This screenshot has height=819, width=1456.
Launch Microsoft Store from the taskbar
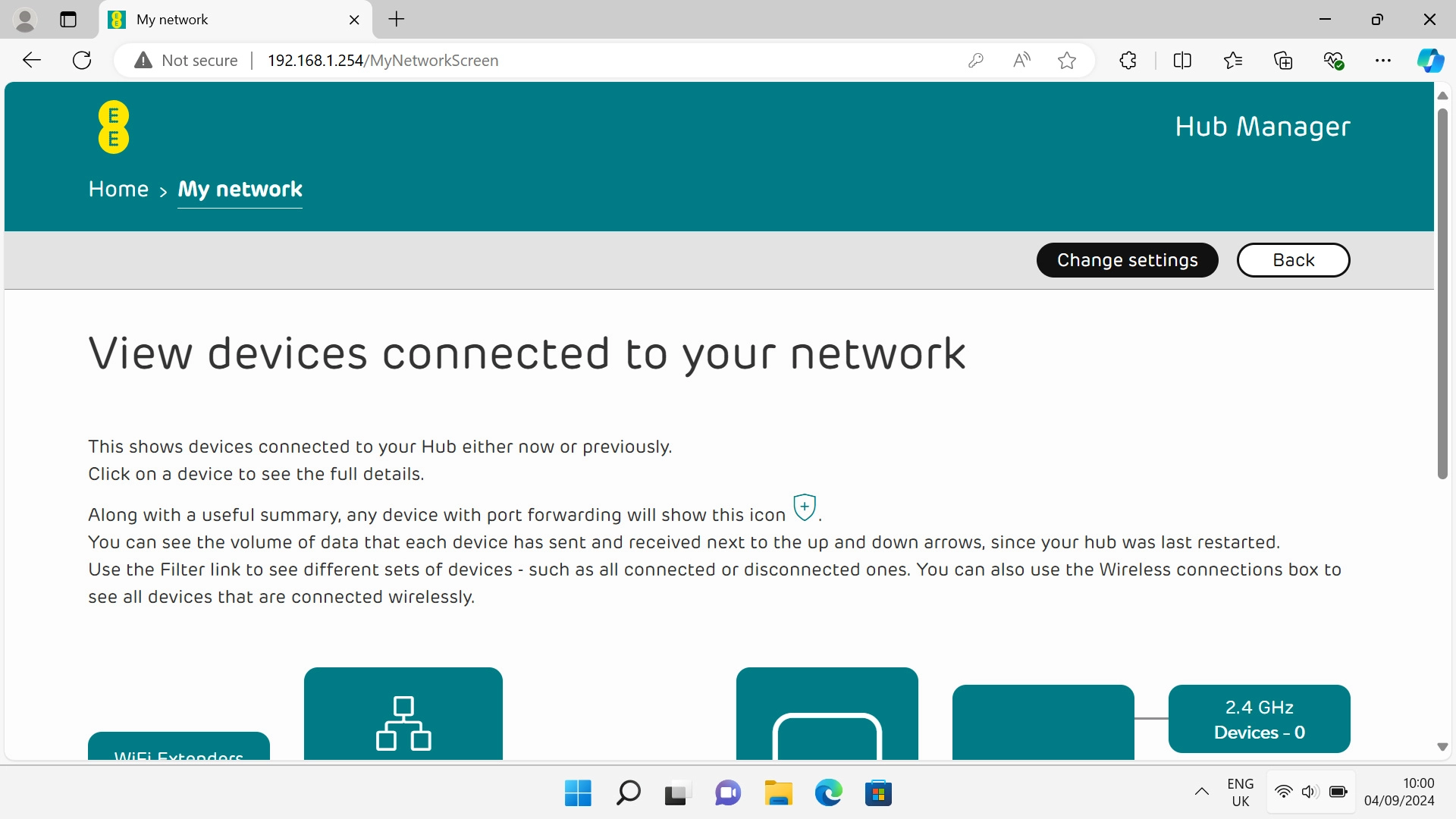coord(878,792)
